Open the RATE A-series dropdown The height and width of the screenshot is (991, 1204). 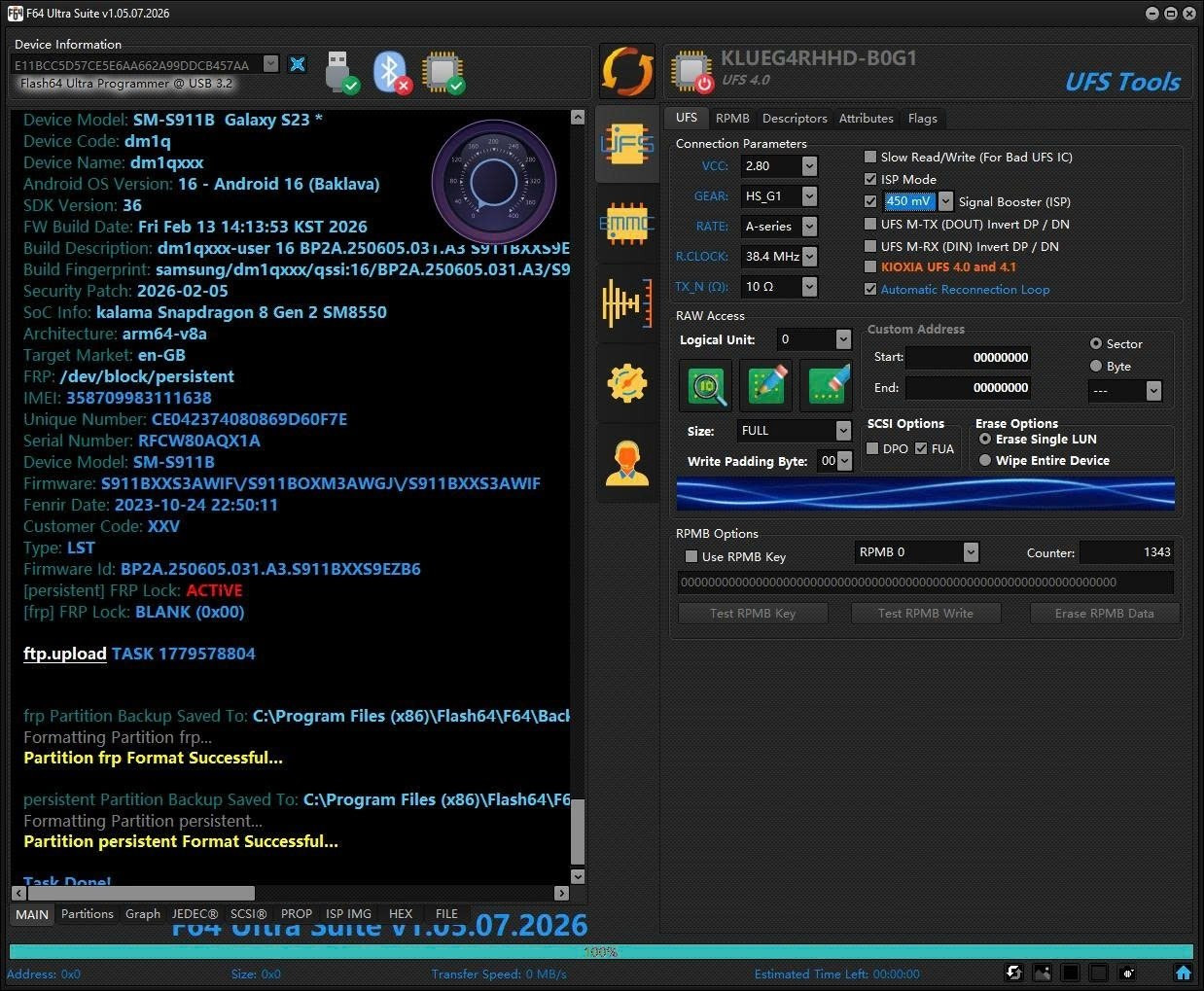click(x=809, y=227)
